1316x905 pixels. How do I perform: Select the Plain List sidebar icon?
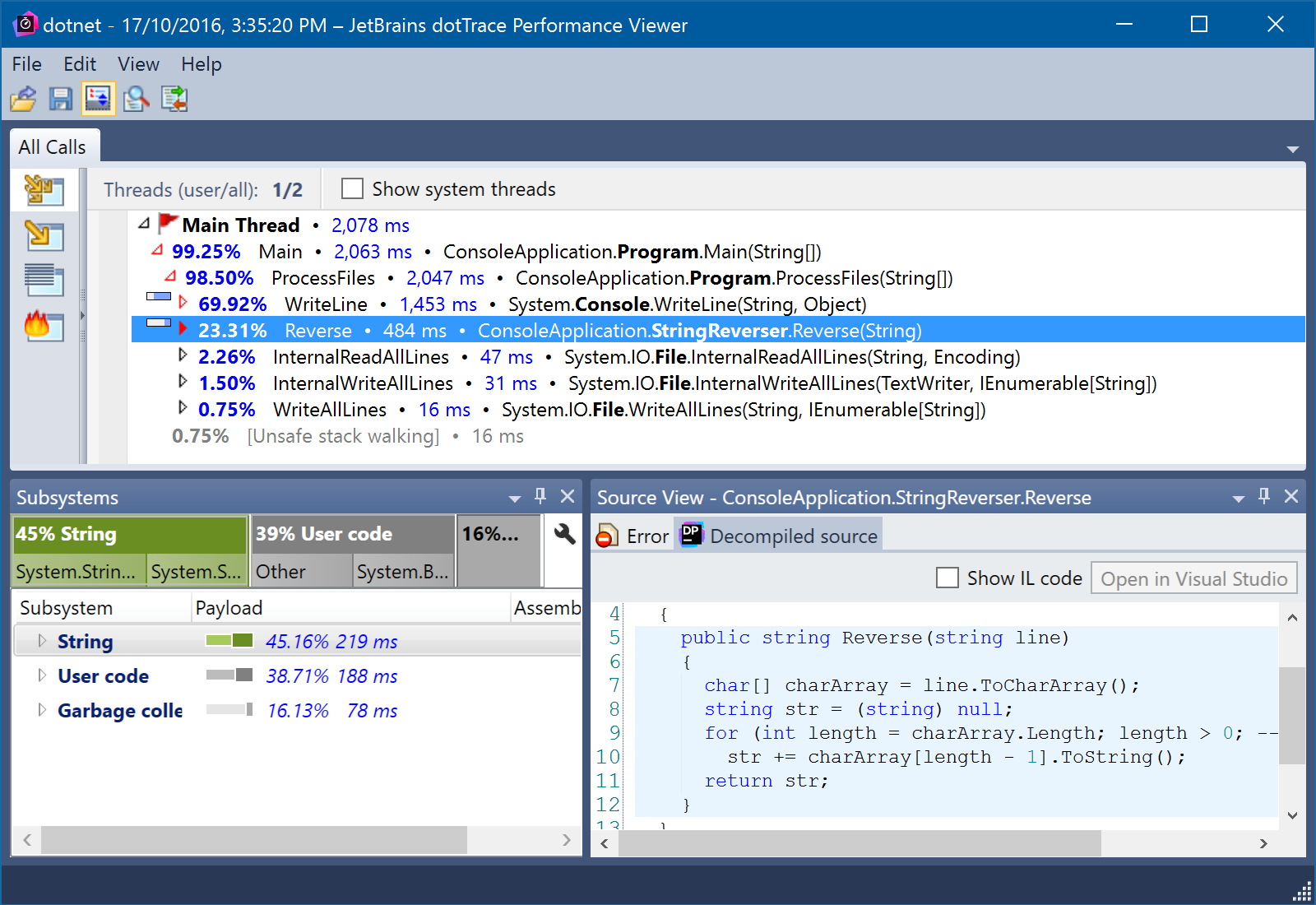[44, 281]
